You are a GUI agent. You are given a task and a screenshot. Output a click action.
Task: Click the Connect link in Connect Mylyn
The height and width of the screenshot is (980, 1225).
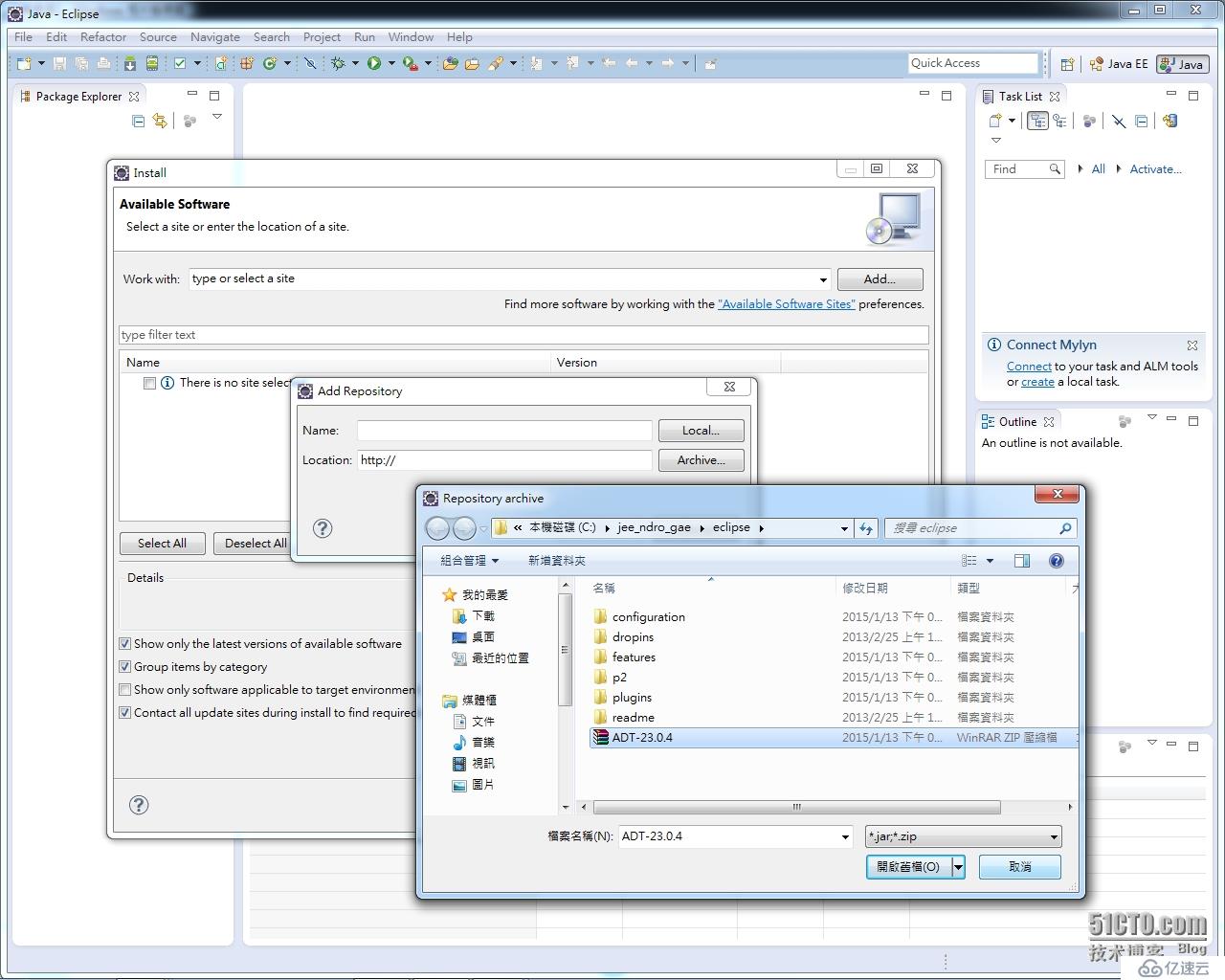tap(1029, 367)
